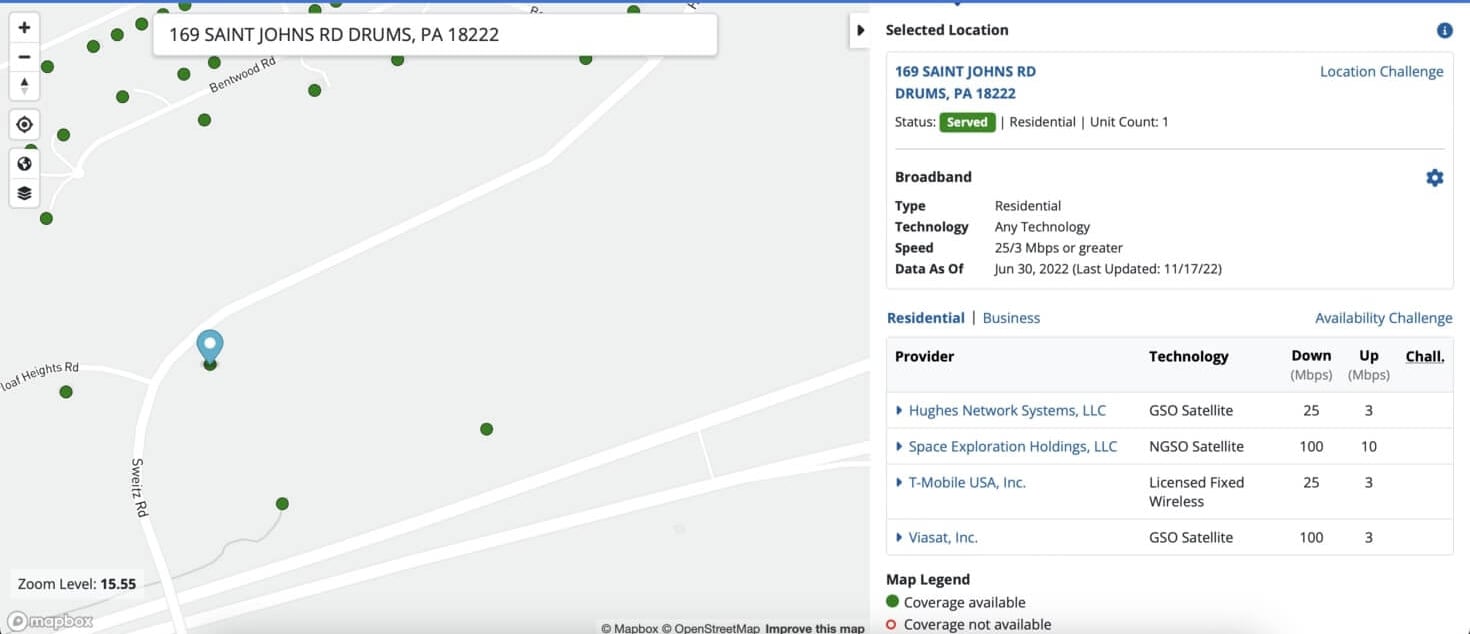
Task: Collapse the side panel with arrow
Action: 860,31
